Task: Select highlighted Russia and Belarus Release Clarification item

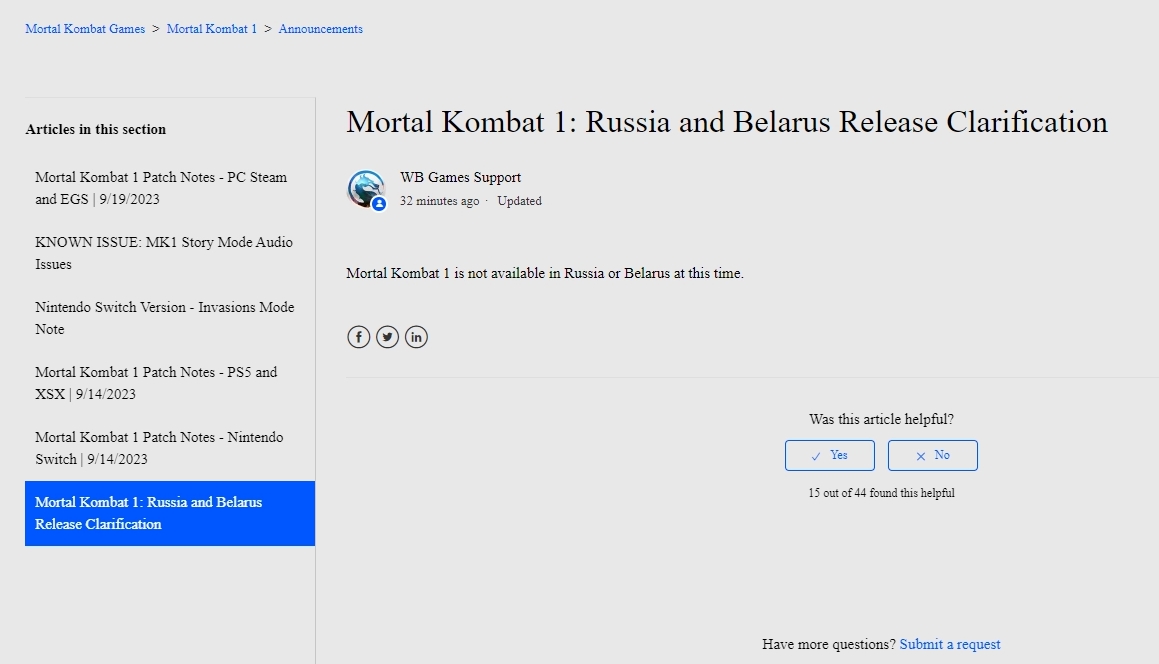Action: pyautogui.click(x=170, y=513)
